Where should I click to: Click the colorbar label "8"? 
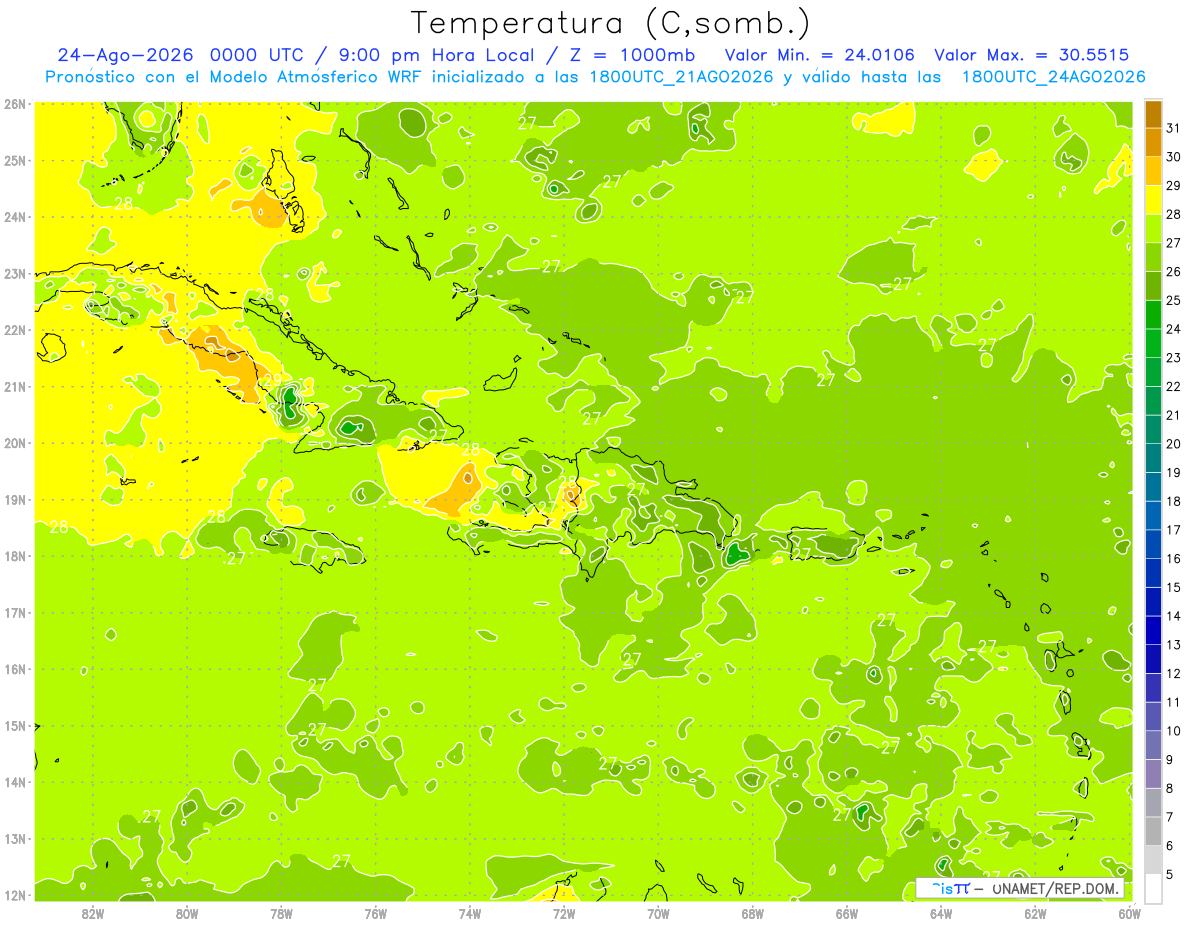[x=1170, y=788]
